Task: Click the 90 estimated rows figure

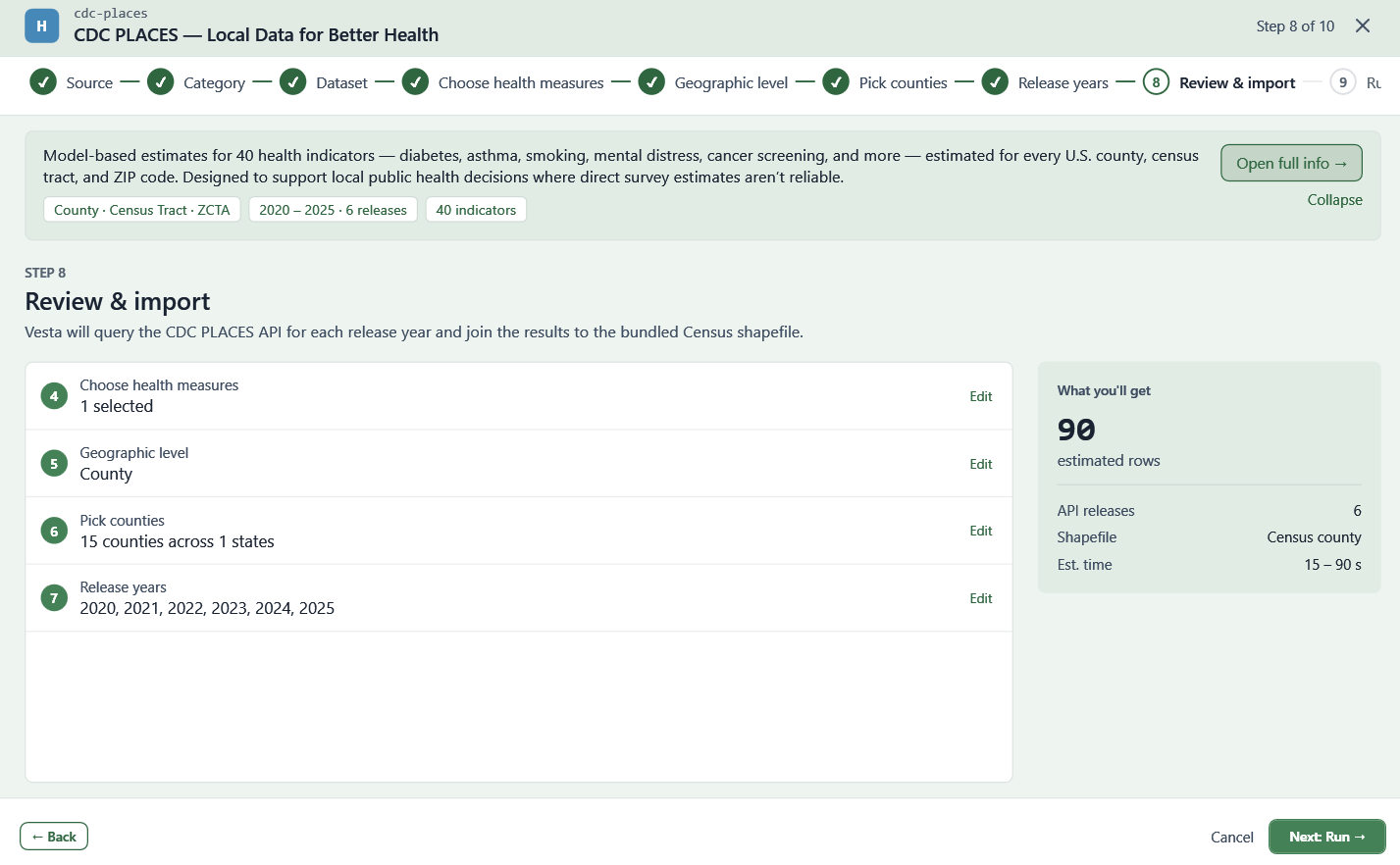Action: [x=1076, y=430]
